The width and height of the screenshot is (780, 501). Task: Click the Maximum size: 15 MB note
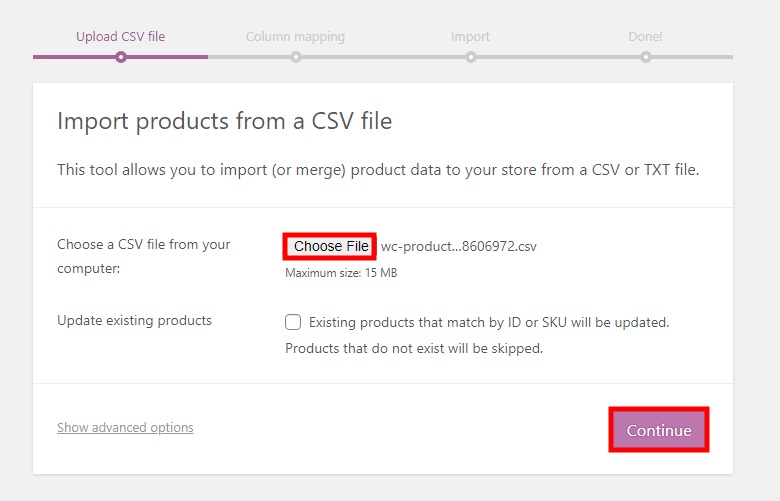(x=341, y=273)
